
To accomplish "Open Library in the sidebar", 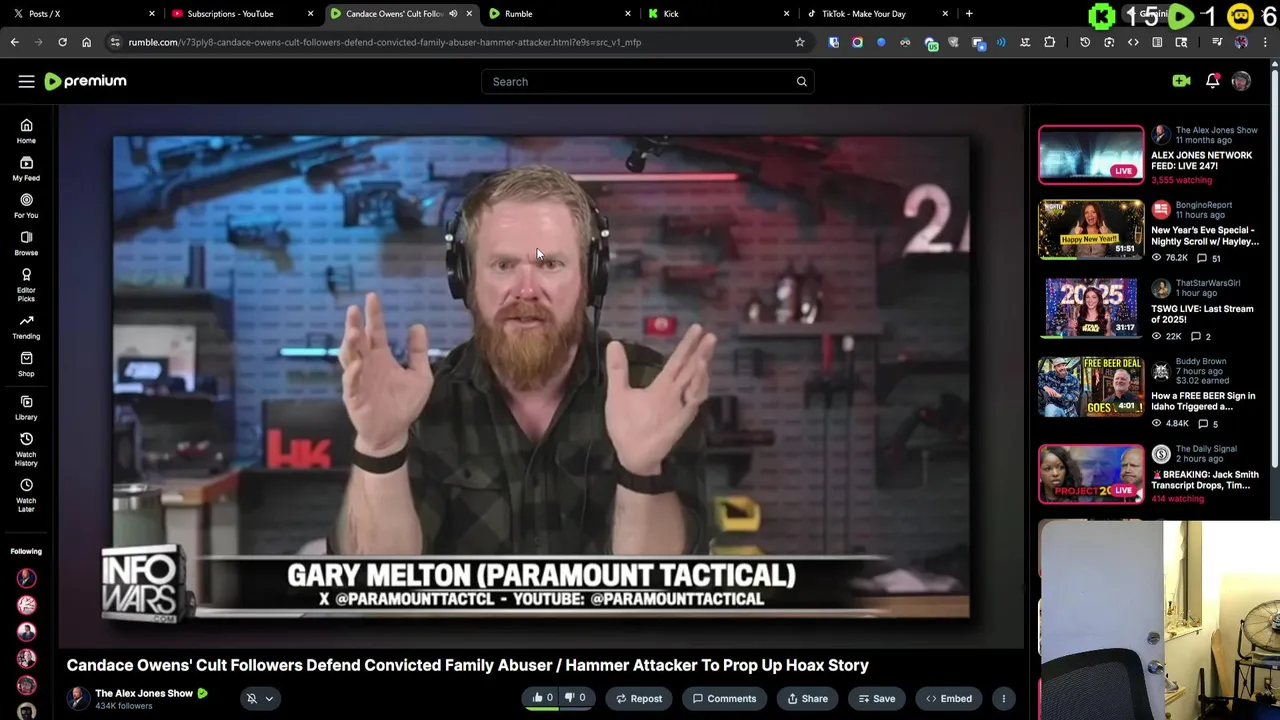I will 26,408.
